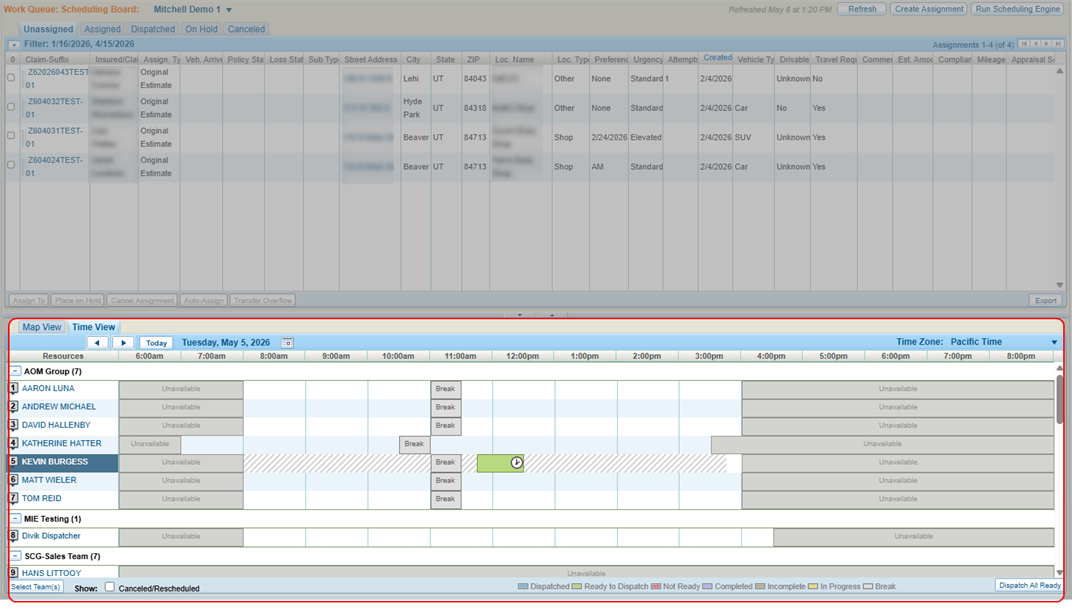Click Run Scheduling Engine button
This screenshot has width=1072, height=609.
(x=1017, y=10)
